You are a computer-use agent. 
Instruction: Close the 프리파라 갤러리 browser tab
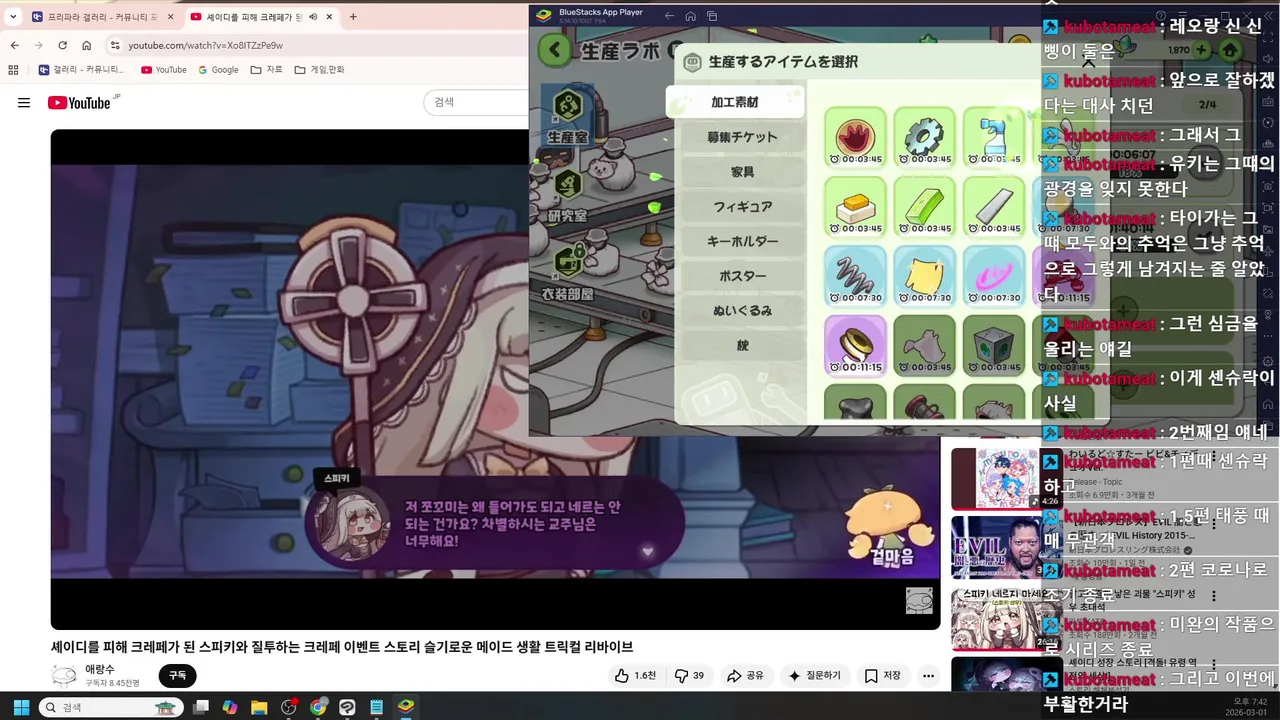click(170, 17)
